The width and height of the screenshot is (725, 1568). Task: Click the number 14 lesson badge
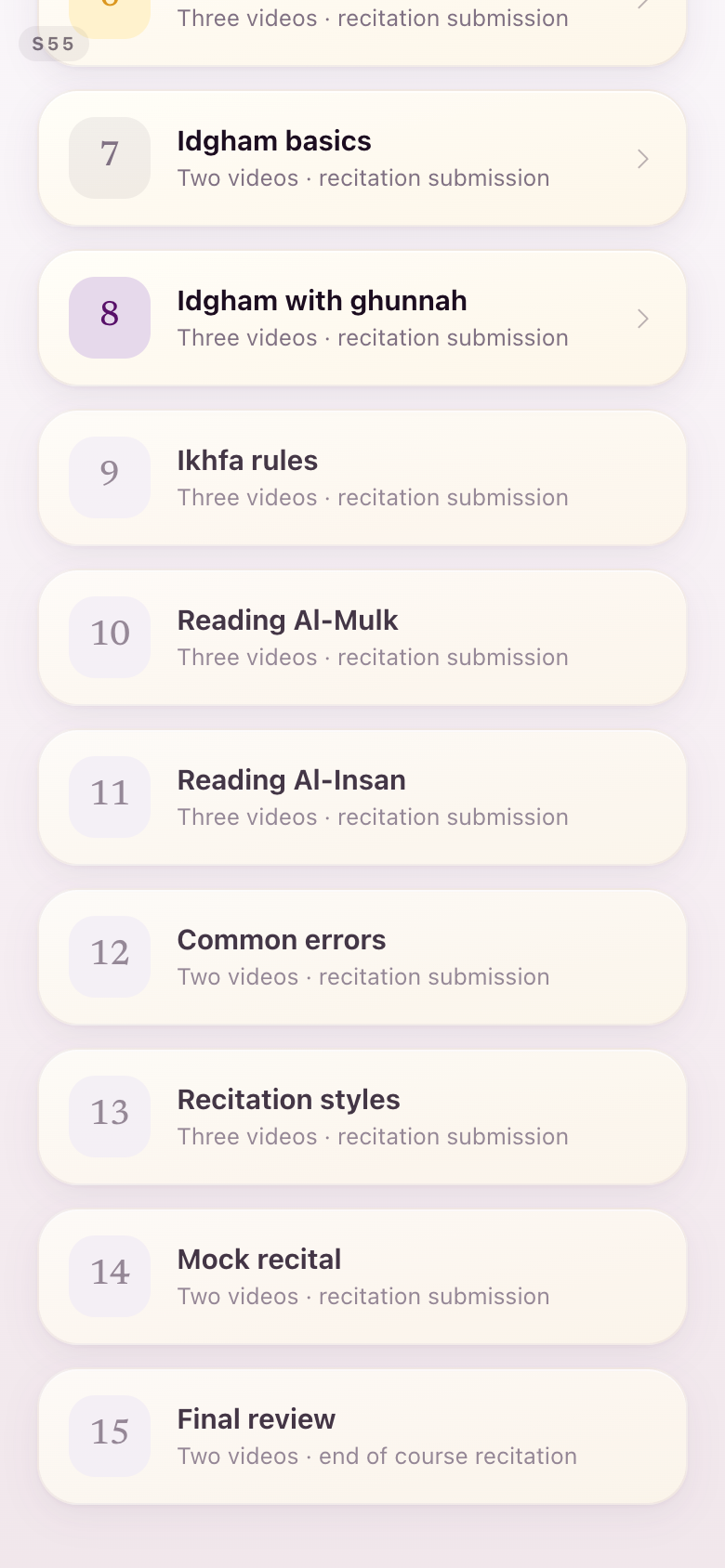(x=110, y=1276)
